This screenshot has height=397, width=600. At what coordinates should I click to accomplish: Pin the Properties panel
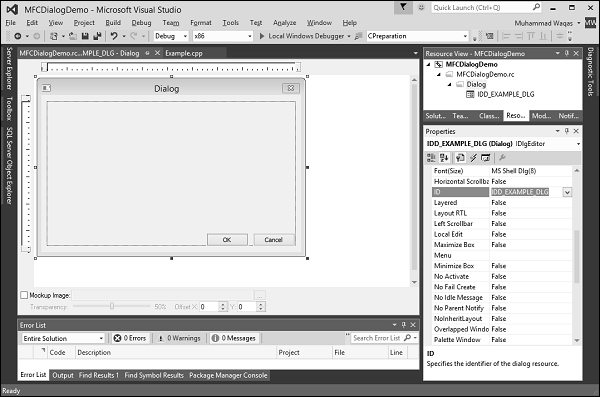click(x=567, y=131)
